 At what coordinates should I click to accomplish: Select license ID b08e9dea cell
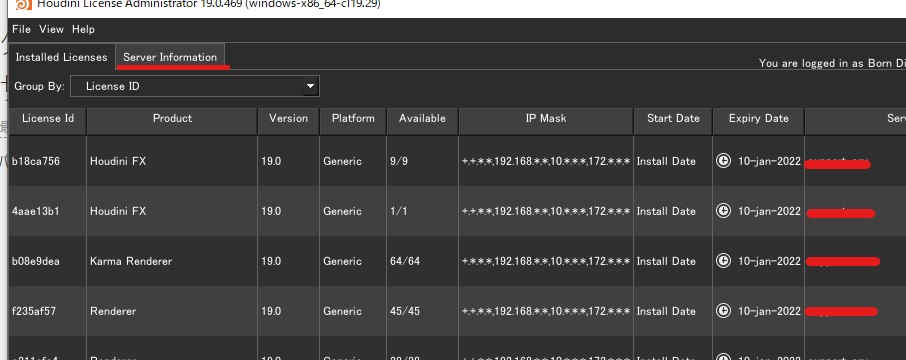tap(48, 261)
